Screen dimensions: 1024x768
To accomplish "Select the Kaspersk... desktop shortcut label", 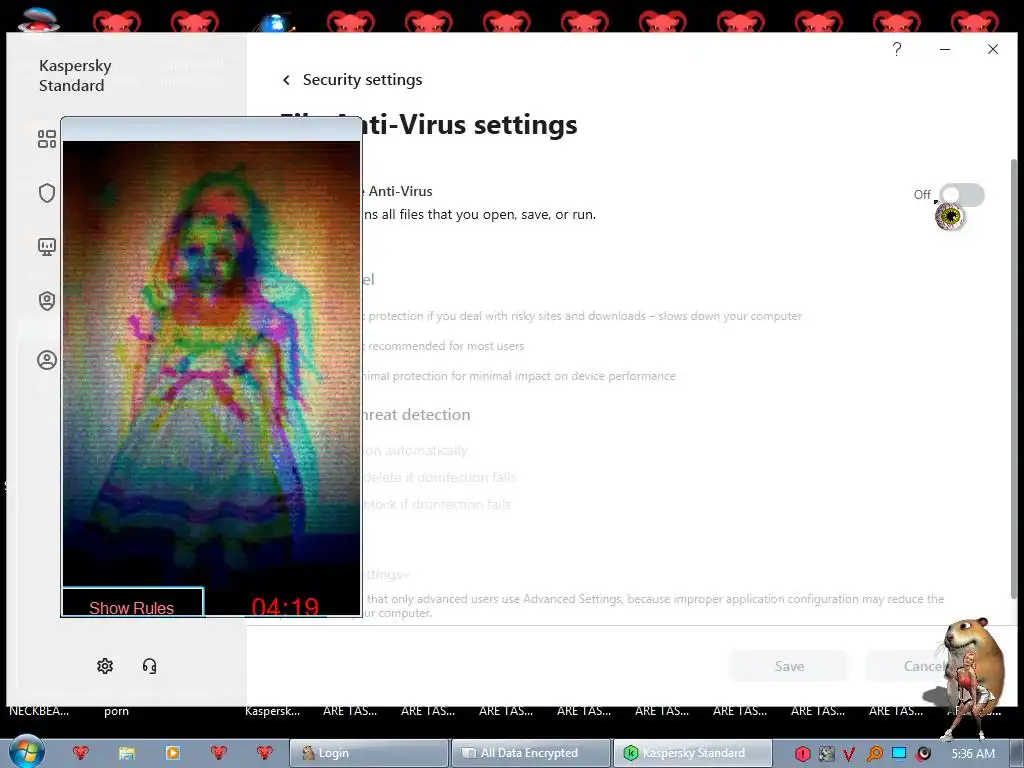I will pyautogui.click(x=272, y=711).
